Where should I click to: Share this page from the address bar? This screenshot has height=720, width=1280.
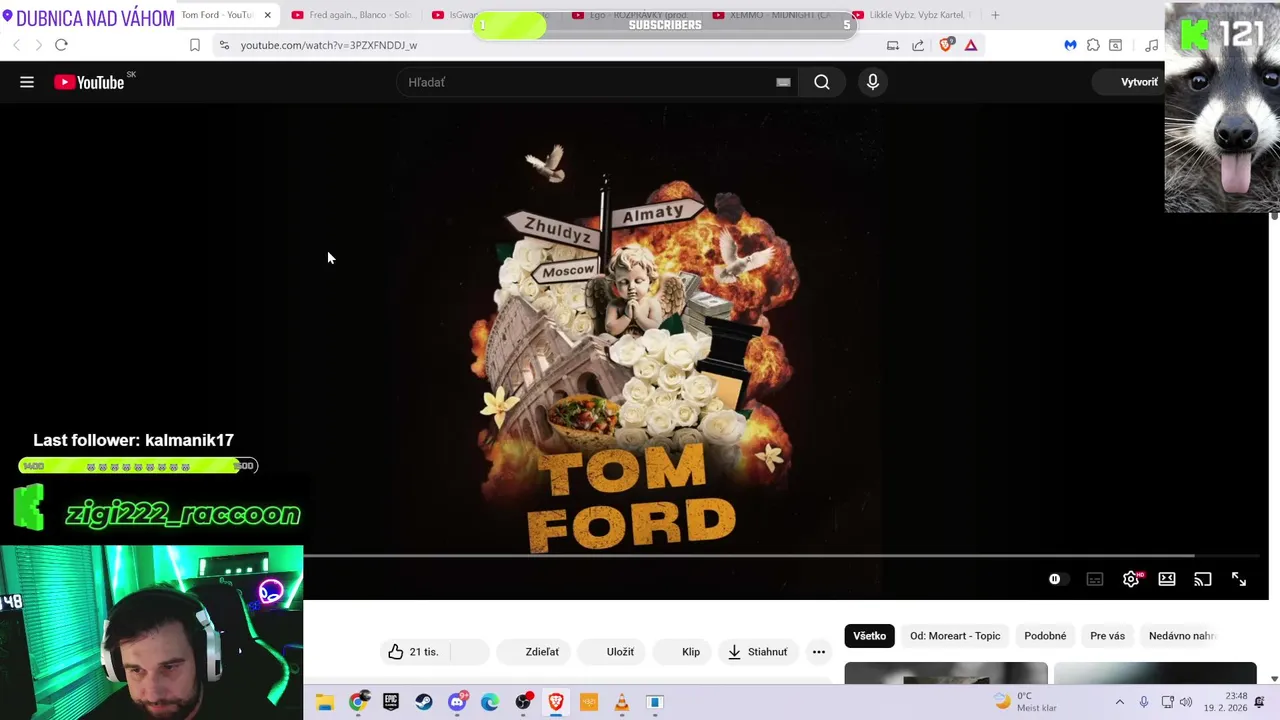[918, 45]
